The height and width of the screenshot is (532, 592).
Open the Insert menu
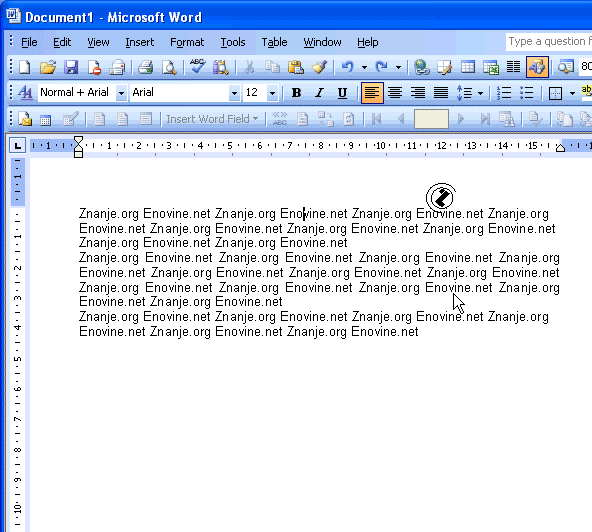pos(139,42)
